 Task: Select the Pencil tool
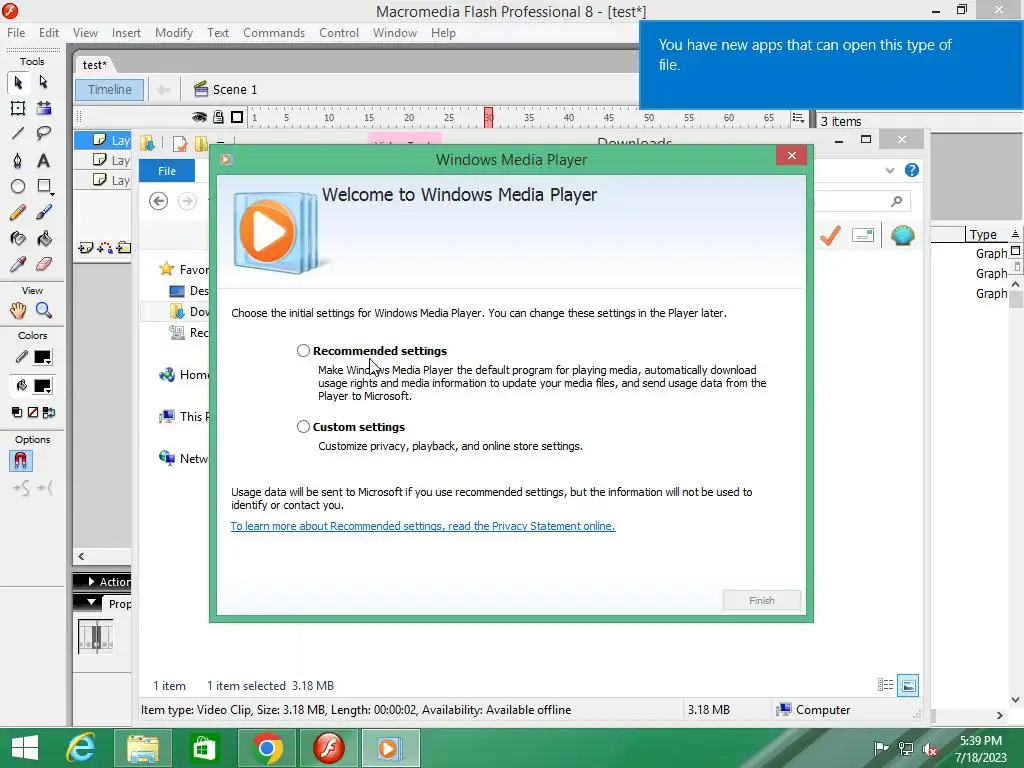[x=18, y=212]
